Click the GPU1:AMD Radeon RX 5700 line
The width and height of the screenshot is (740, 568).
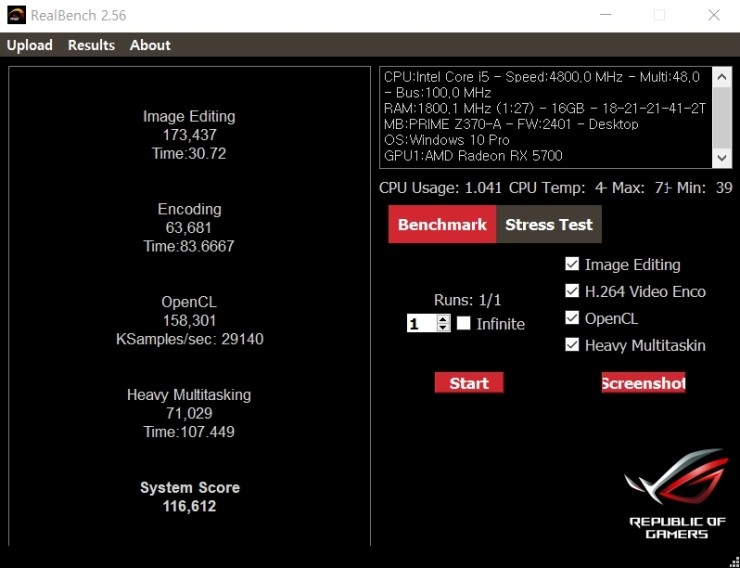(473, 156)
